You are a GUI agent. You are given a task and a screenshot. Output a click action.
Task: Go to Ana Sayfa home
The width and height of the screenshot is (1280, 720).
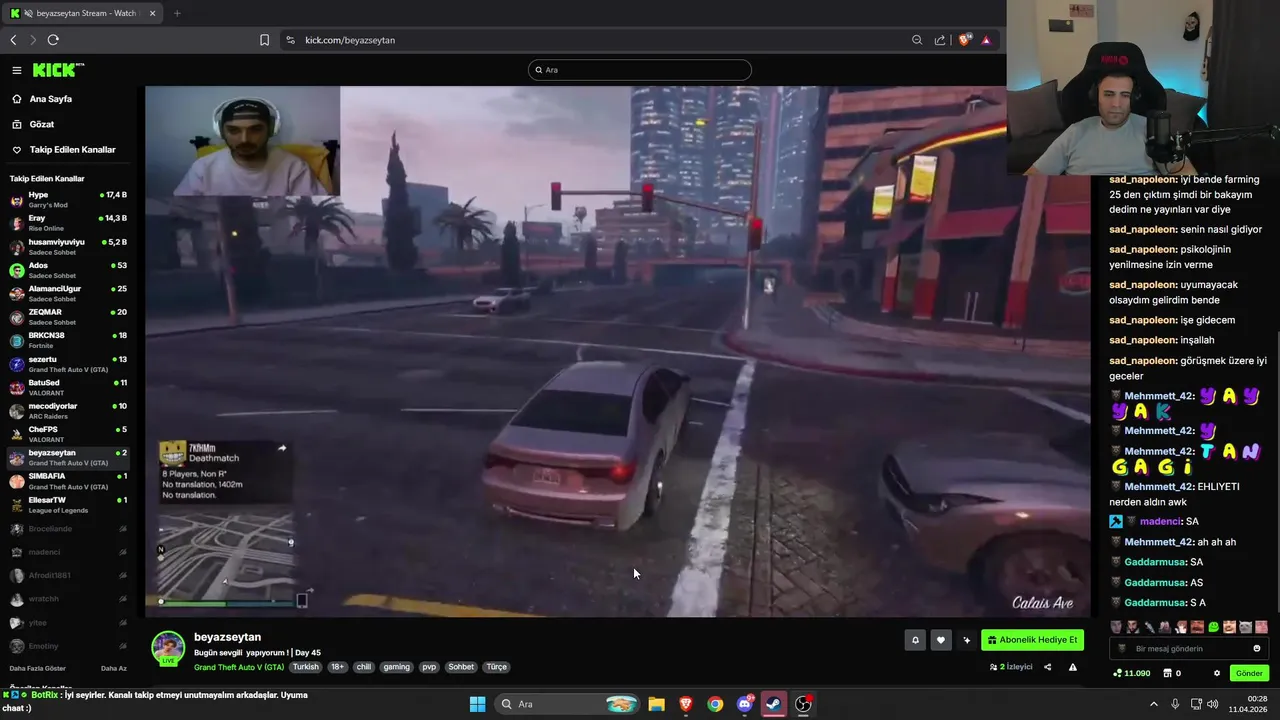pyautogui.click(x=50, y=99)
